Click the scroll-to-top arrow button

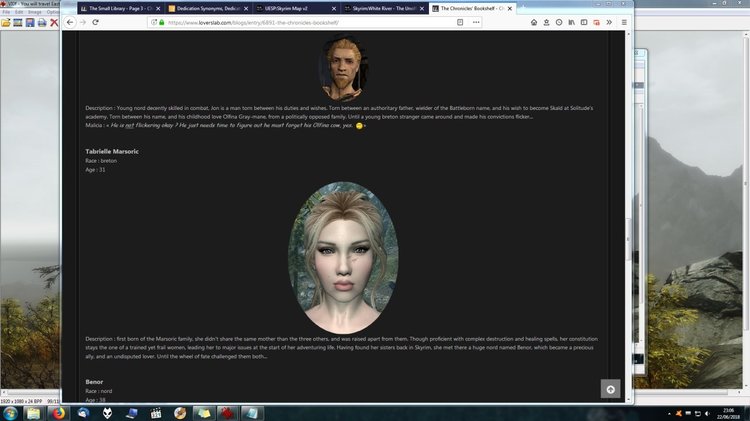click(x=610, y=389)
